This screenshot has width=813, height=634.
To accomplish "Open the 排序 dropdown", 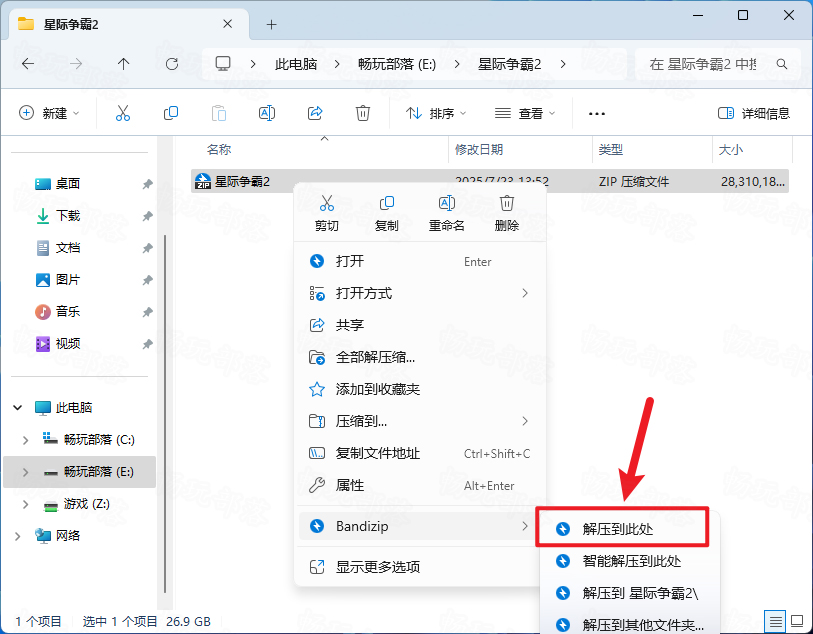I will (436, 113).
